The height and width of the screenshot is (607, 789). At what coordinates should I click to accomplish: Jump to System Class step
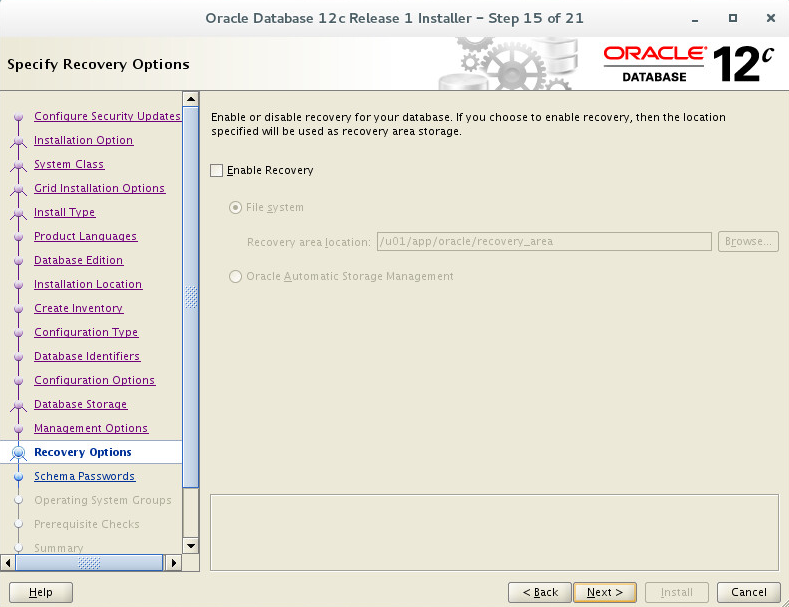(x=69, y=165)
